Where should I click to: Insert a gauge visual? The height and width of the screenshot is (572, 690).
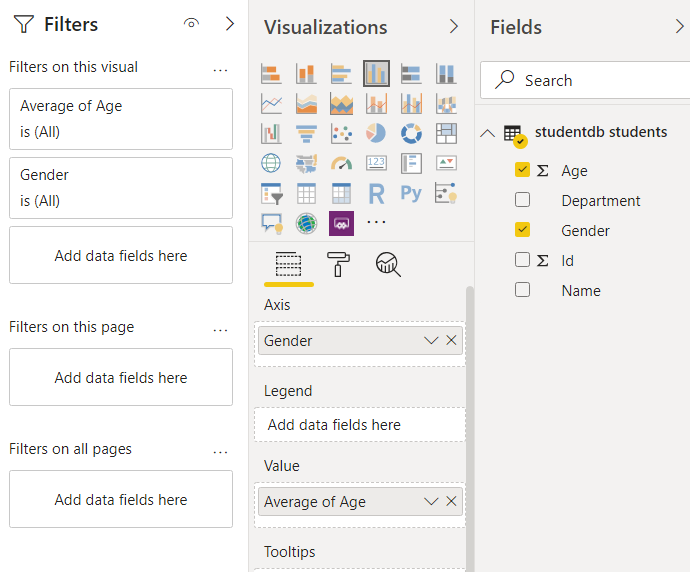tap(341, 163)
